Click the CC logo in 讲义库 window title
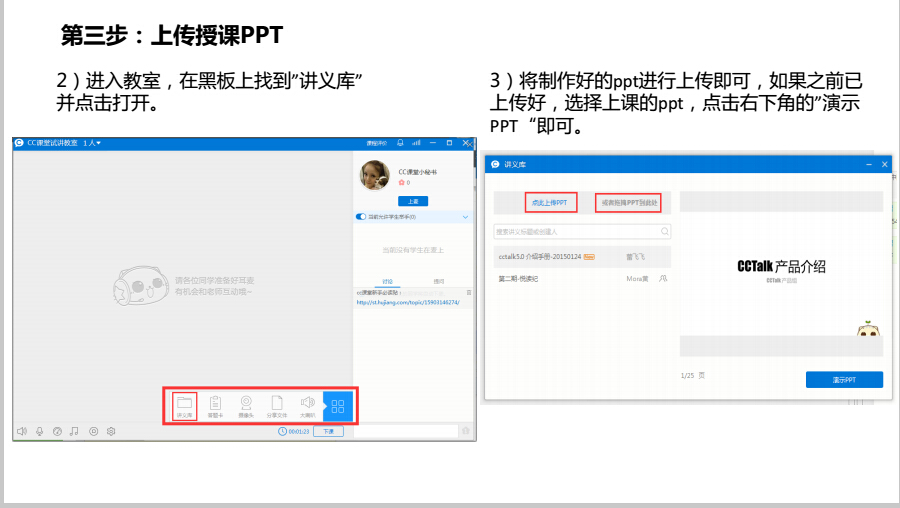Viewport: 900px width, 508px height. coord(495,164)
